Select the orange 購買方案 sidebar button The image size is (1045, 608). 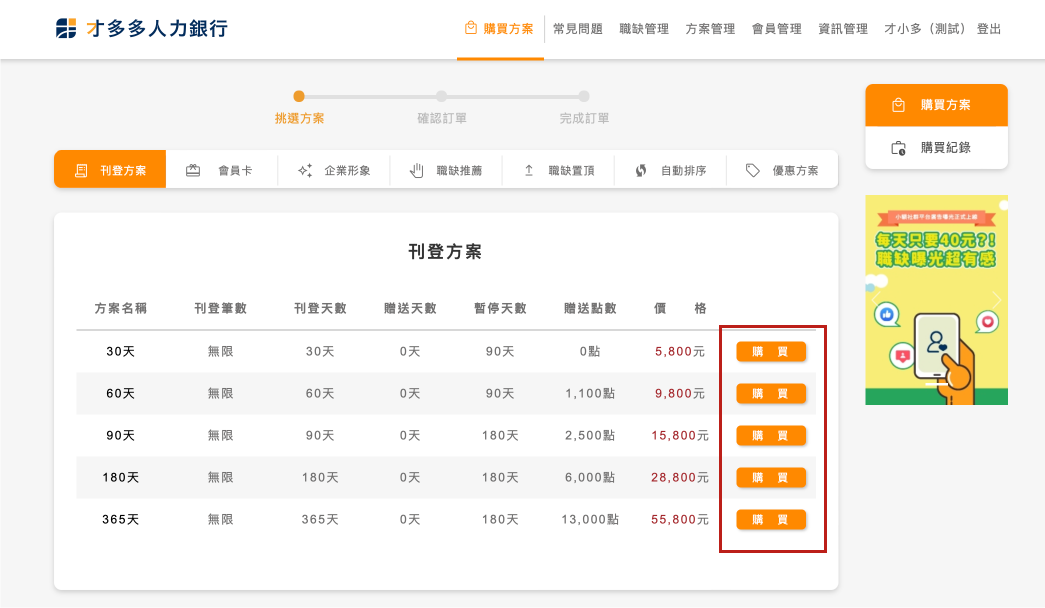click(936, 105)
